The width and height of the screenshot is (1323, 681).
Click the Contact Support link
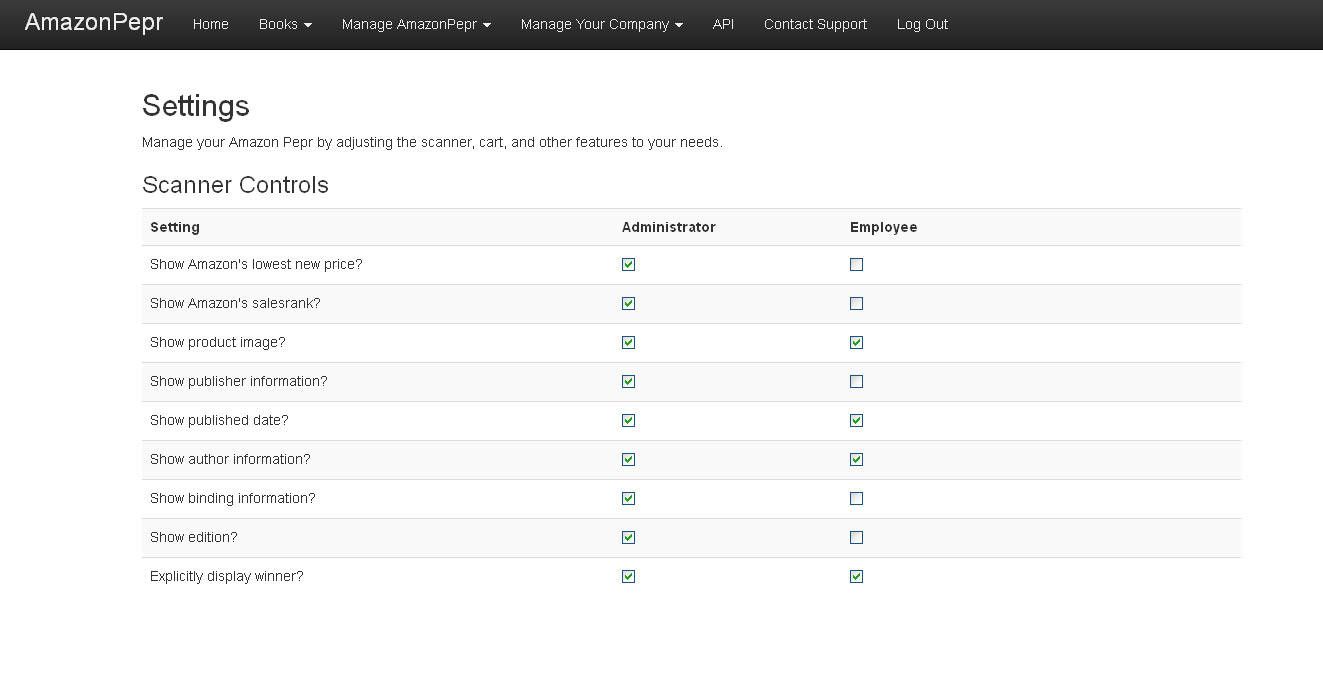815,24
